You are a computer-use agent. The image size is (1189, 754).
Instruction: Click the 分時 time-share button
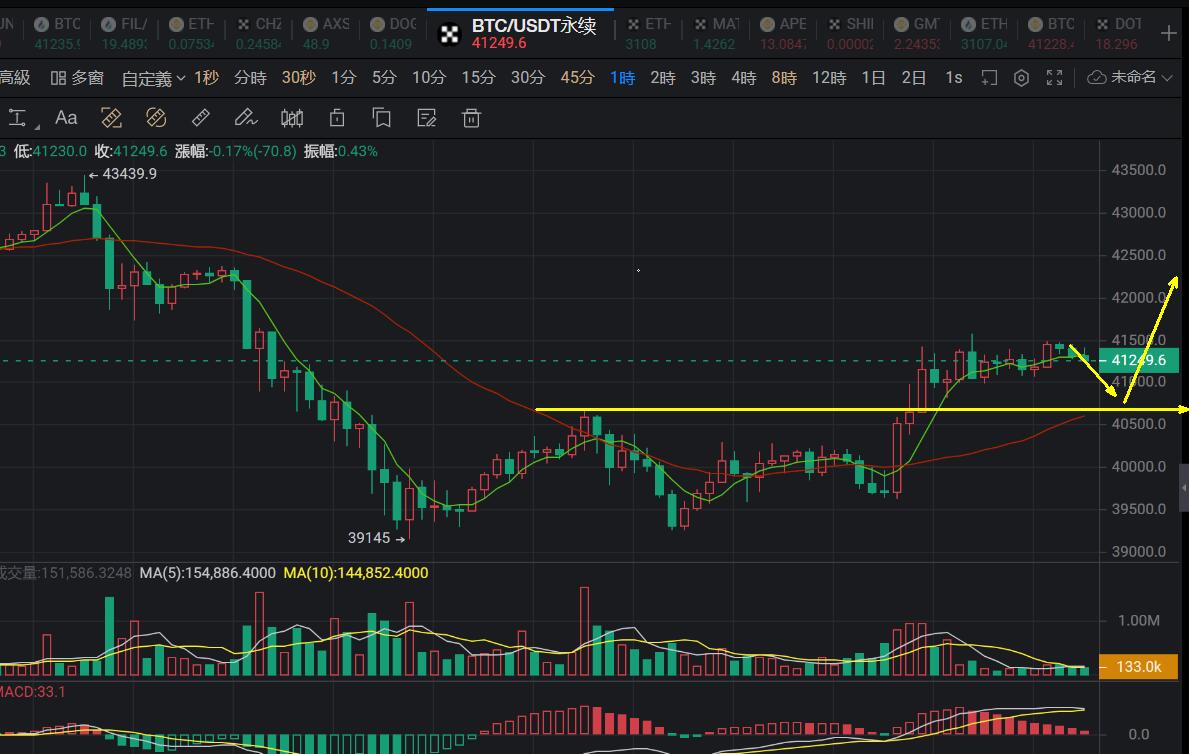pos(250,78)
